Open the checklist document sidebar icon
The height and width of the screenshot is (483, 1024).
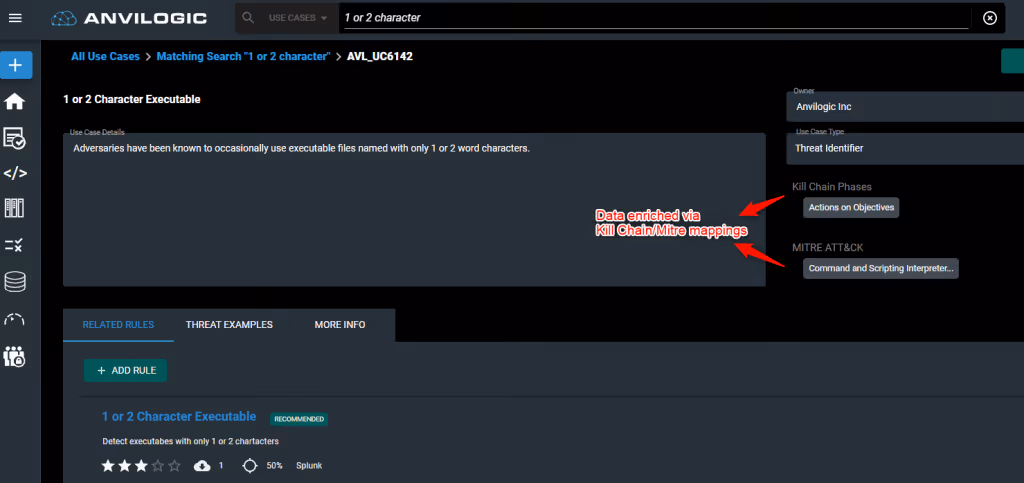click(14, 138)
